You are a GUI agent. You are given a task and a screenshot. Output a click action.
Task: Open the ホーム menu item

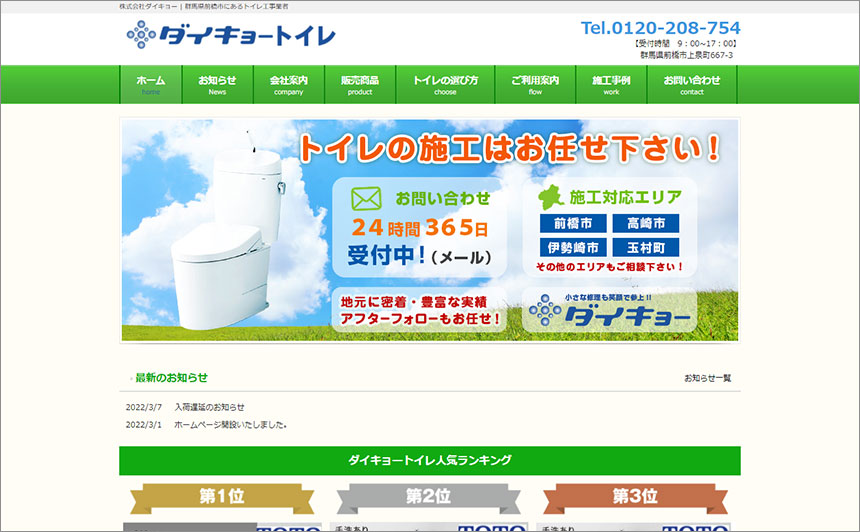tap(151, 84)
